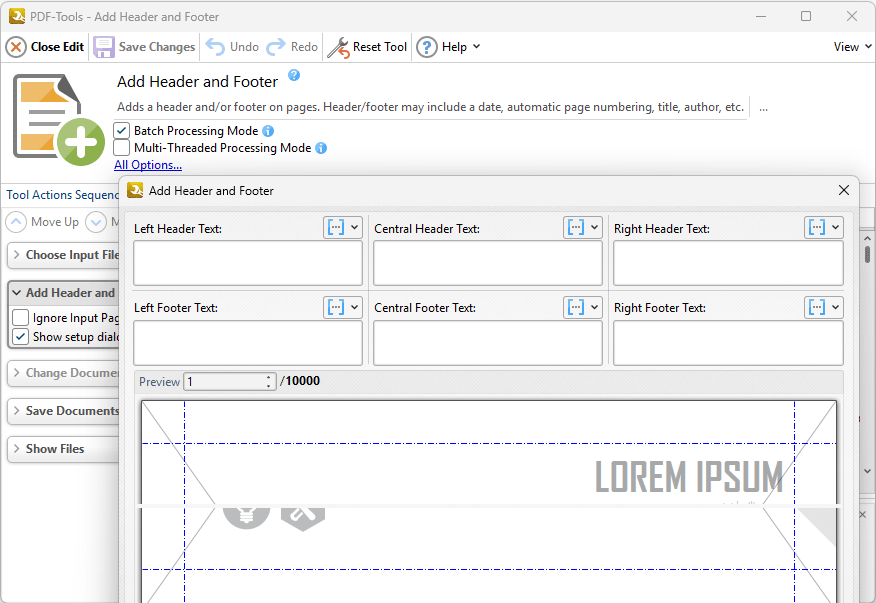Enable Multi-Threaded Processing Mode checkbox
Screen dimensions: 876x603
pyautogui.click(x=122, y=148)
